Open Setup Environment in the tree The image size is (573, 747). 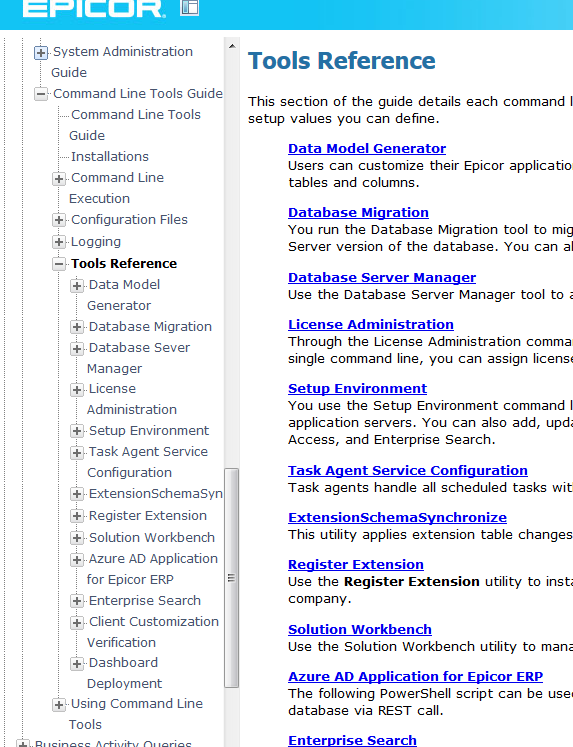tap(149, 430)
